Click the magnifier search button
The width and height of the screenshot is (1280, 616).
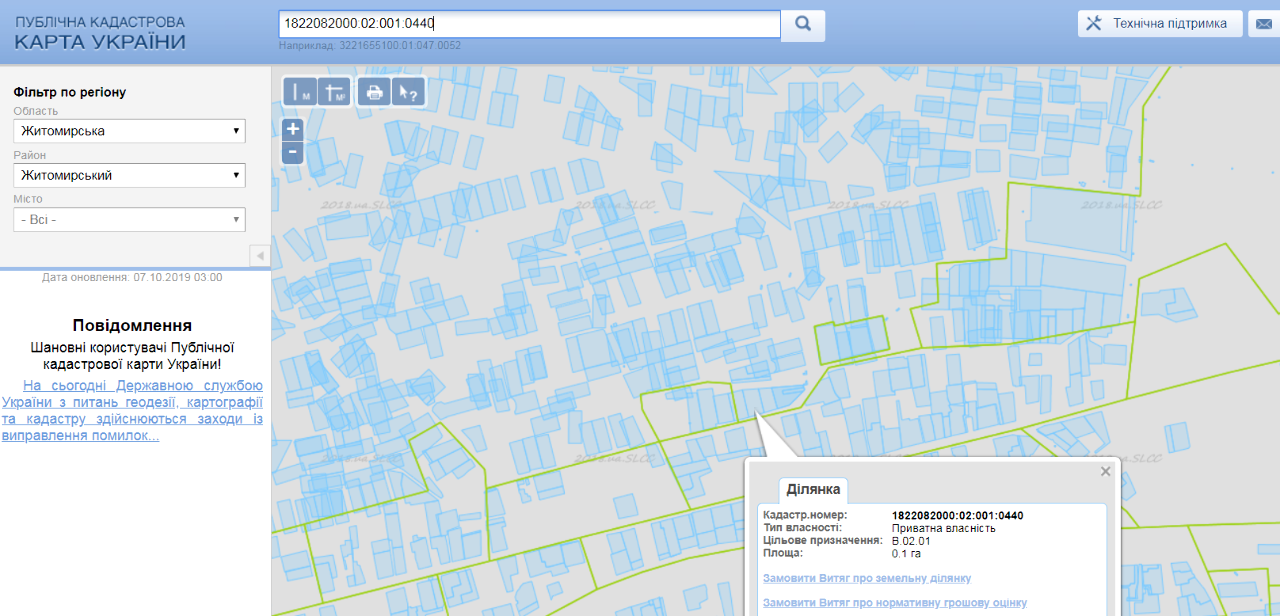[802, 24]
